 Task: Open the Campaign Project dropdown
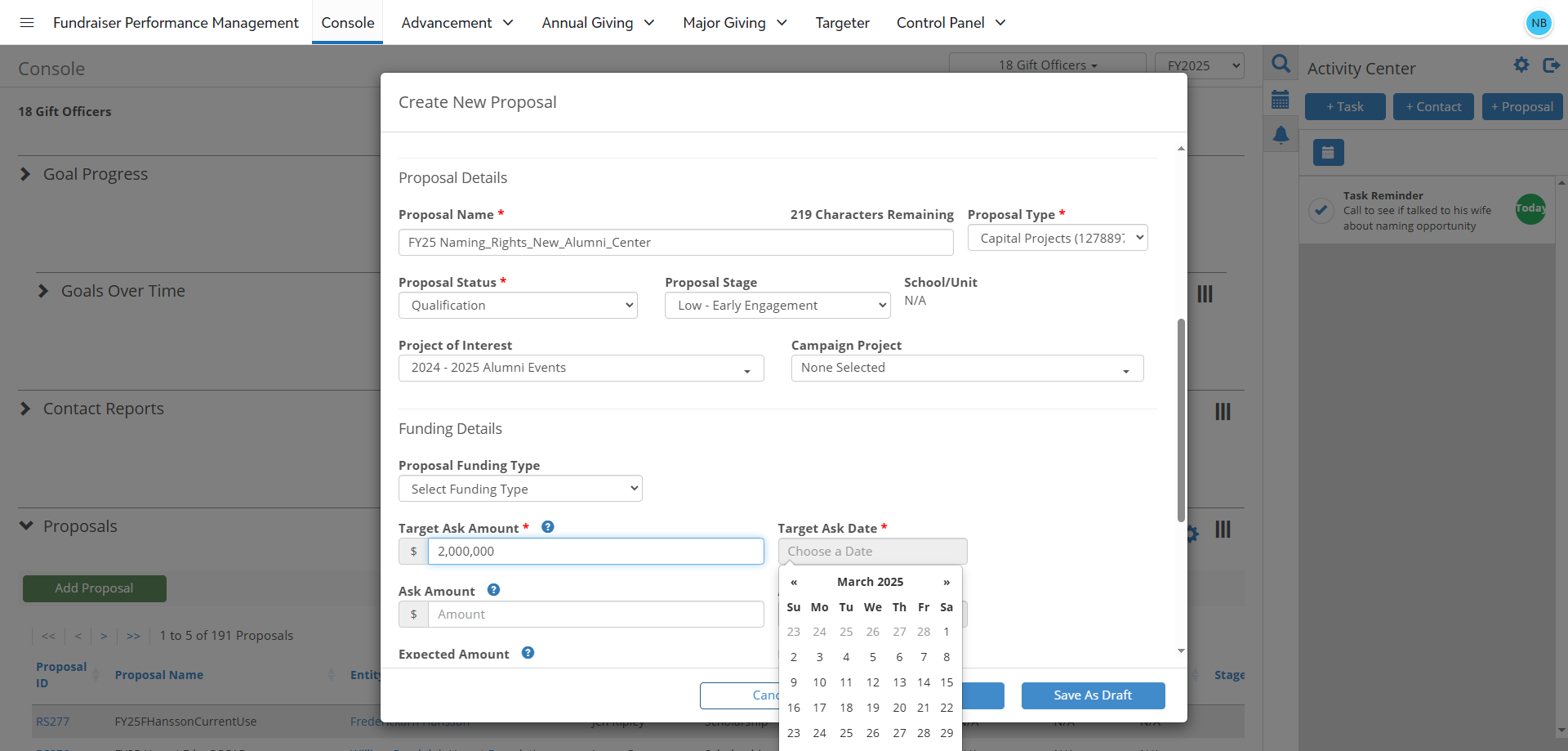pyautogui.click(x=967, y=368)
